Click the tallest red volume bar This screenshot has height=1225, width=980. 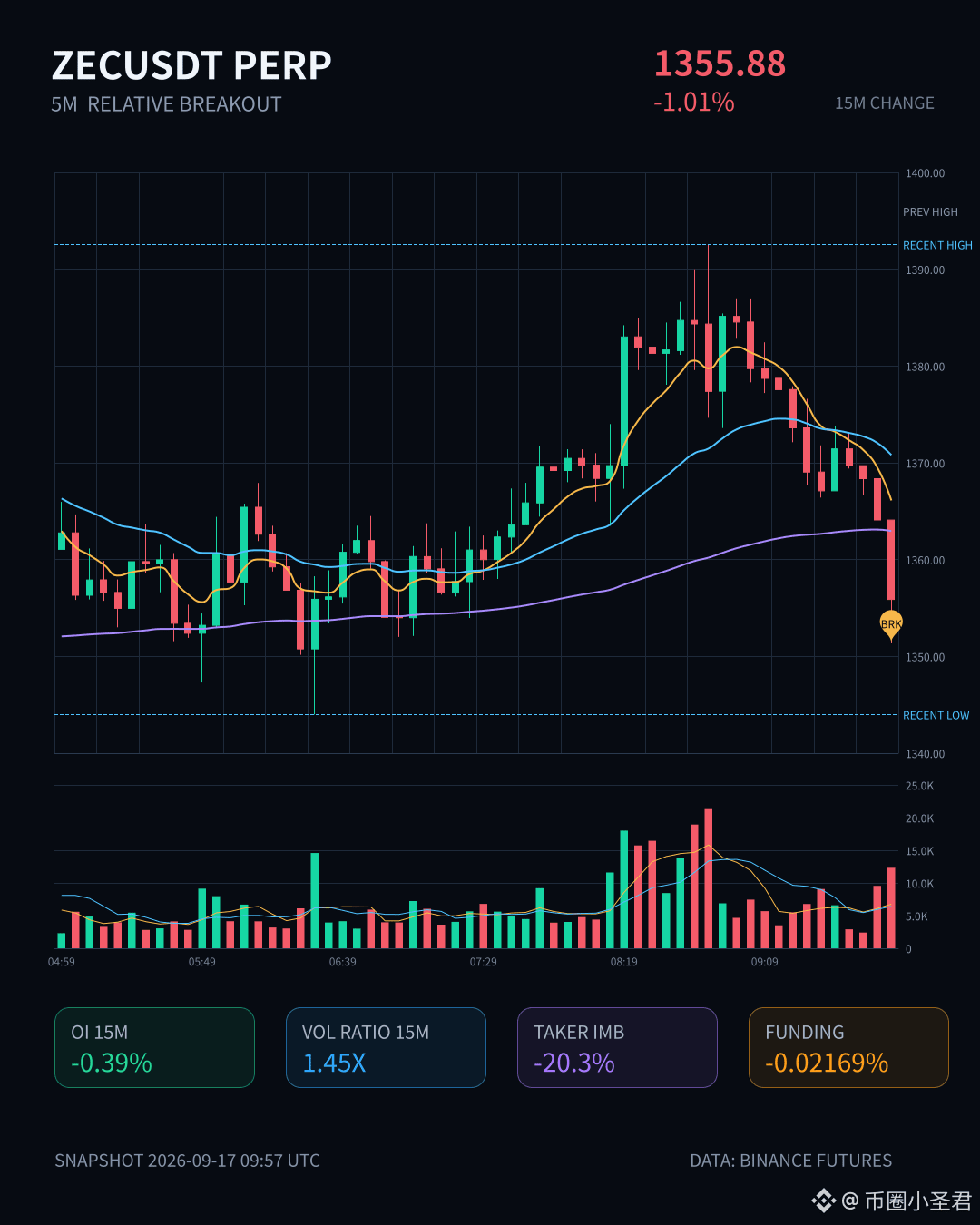[x=709, y=878]
